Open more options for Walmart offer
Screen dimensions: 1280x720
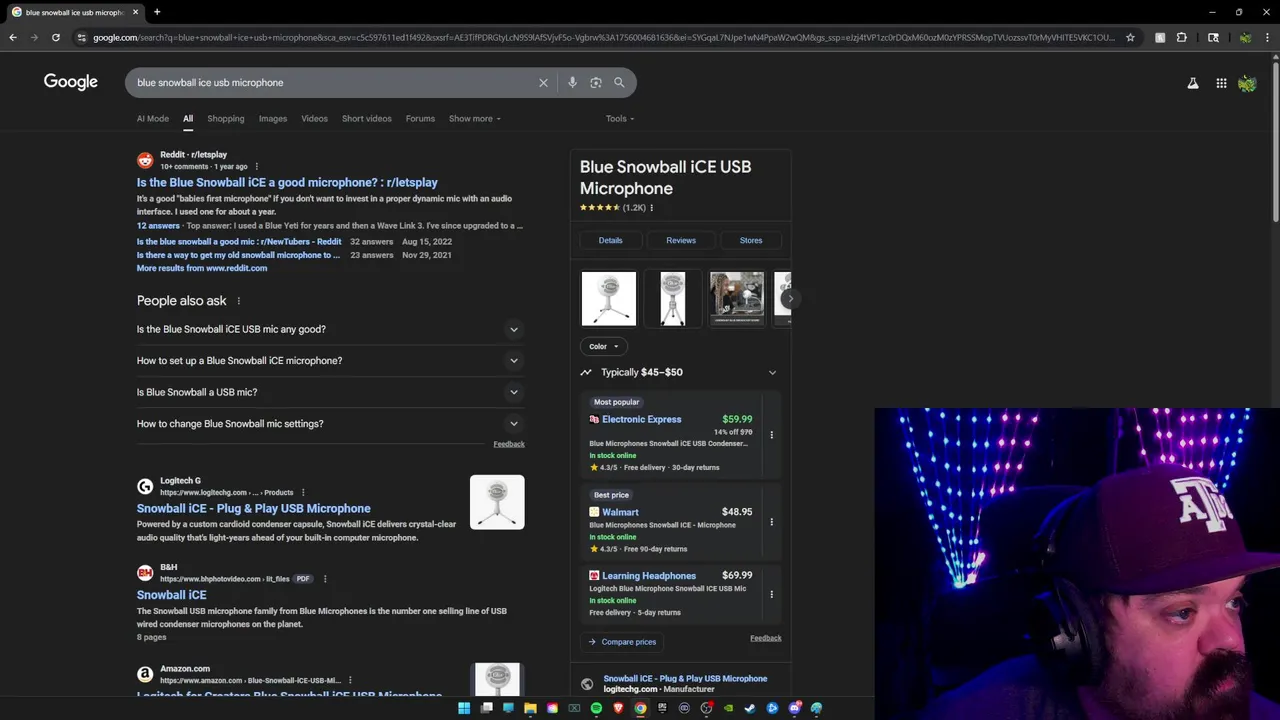point(771,522)
